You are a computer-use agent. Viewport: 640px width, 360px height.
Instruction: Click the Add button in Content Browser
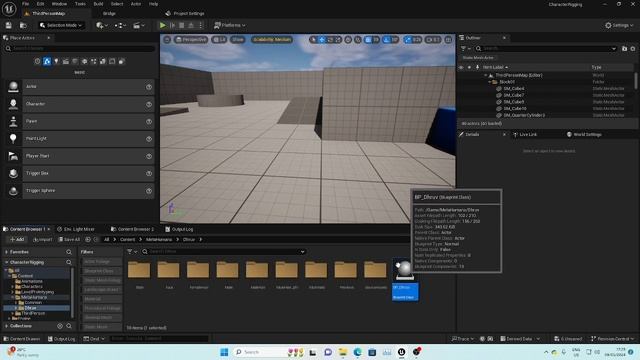[x=17, y=239]
